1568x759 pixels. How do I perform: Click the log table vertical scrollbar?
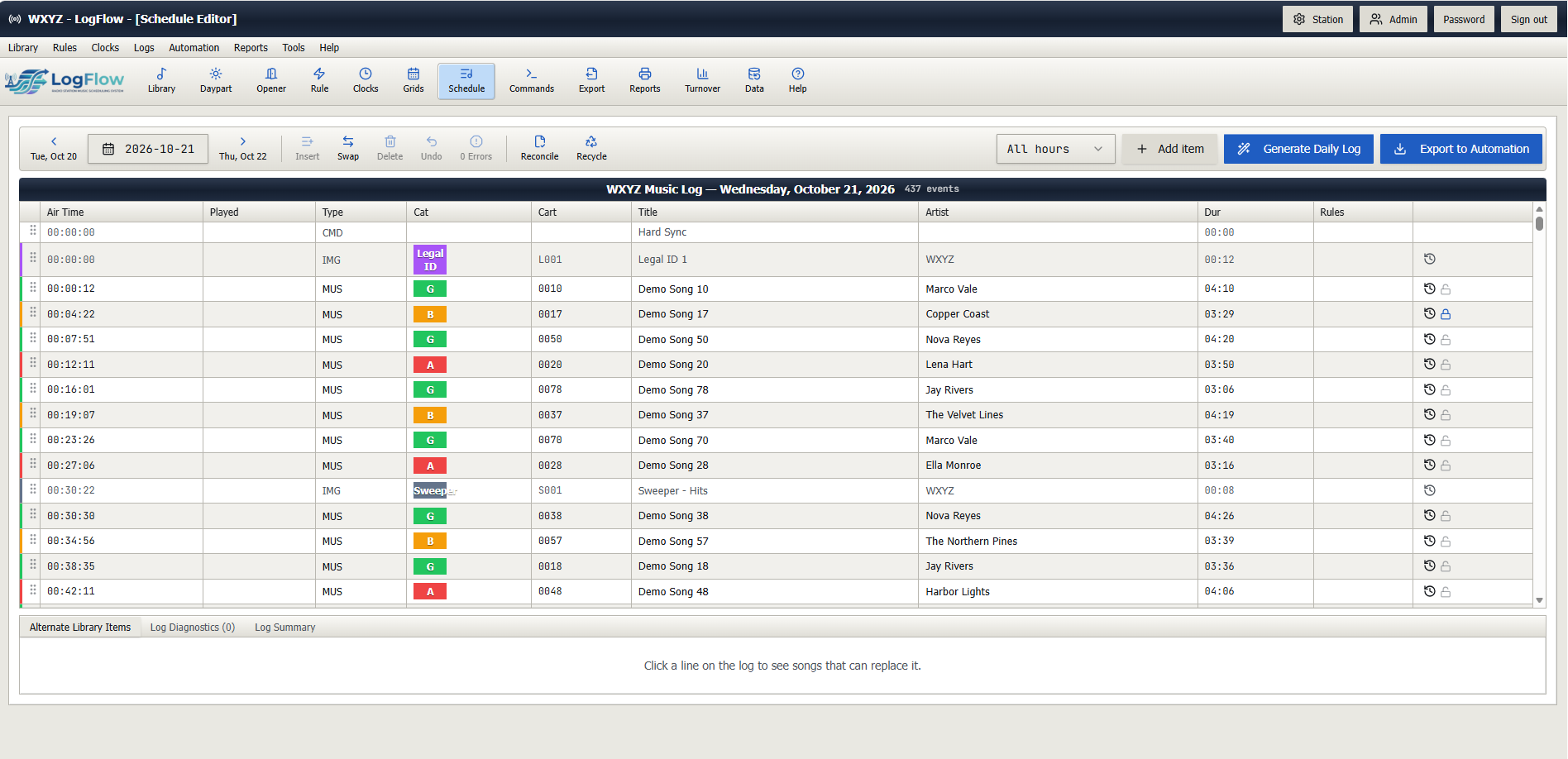click(x=1539, y=404)
